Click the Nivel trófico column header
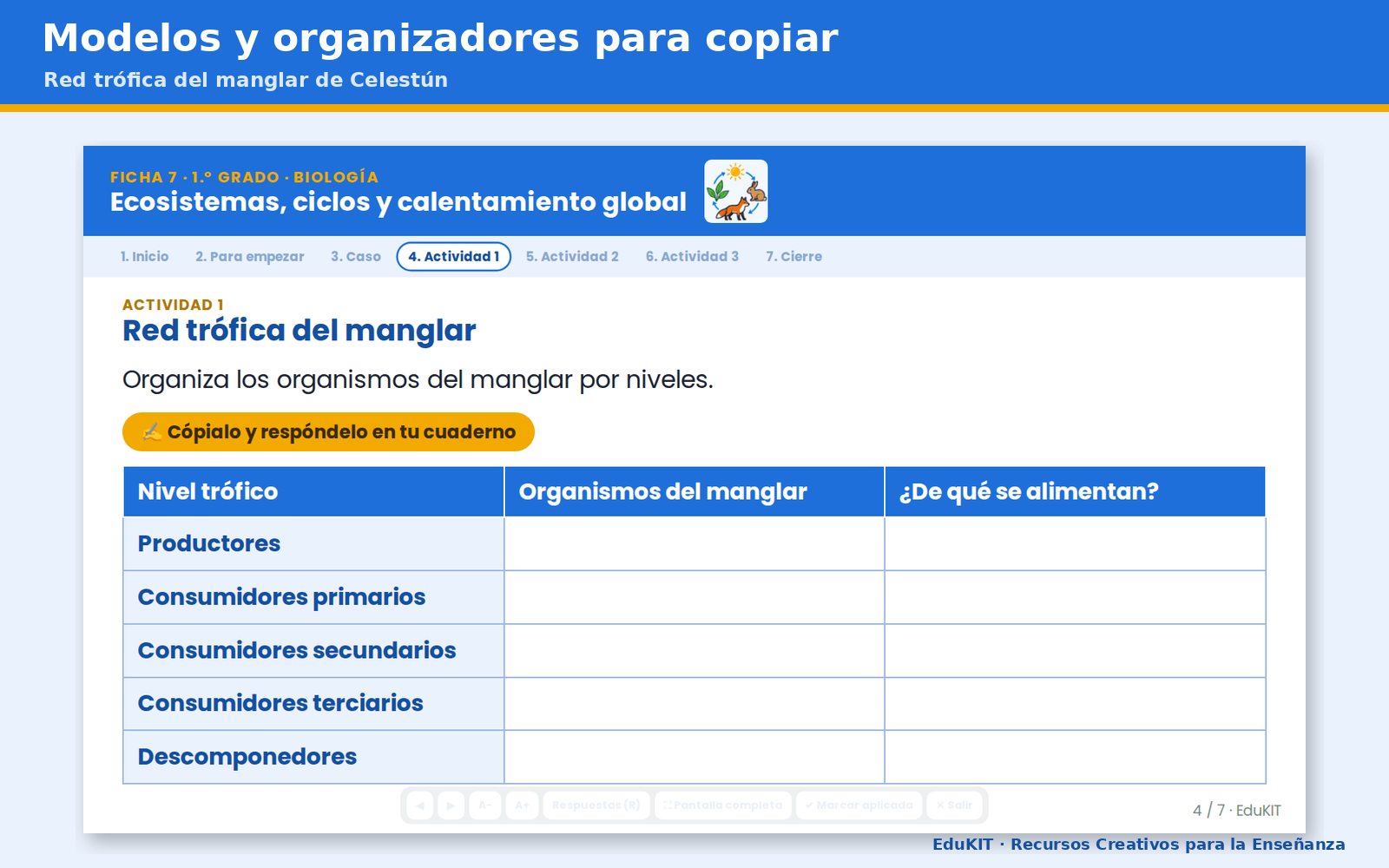 [x=313, y=491]
